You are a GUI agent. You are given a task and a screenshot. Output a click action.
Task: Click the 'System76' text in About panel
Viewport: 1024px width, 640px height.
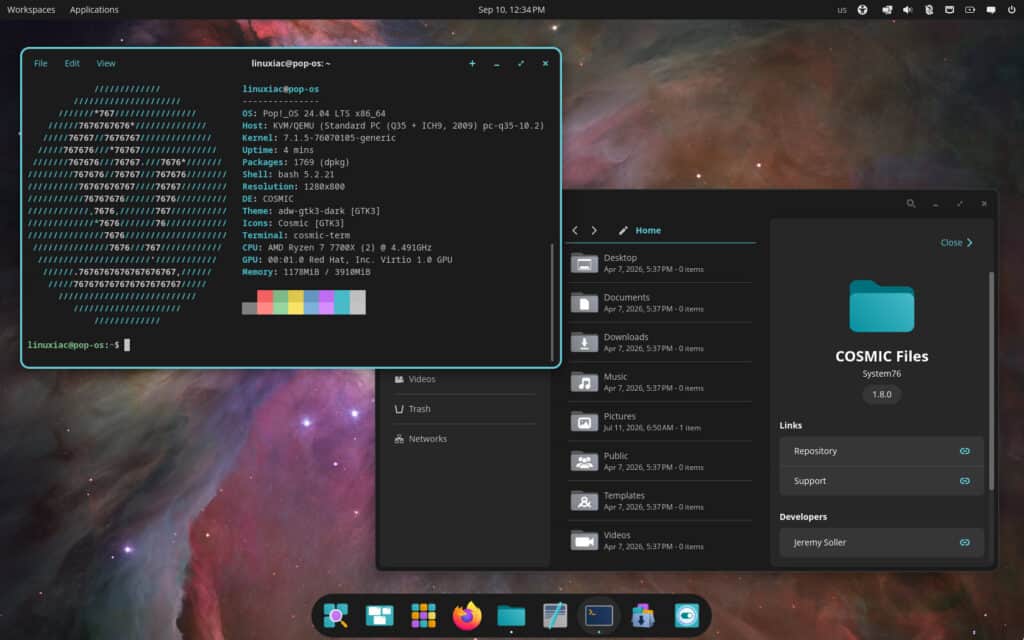pyautogui.click(x=882, y=374)
